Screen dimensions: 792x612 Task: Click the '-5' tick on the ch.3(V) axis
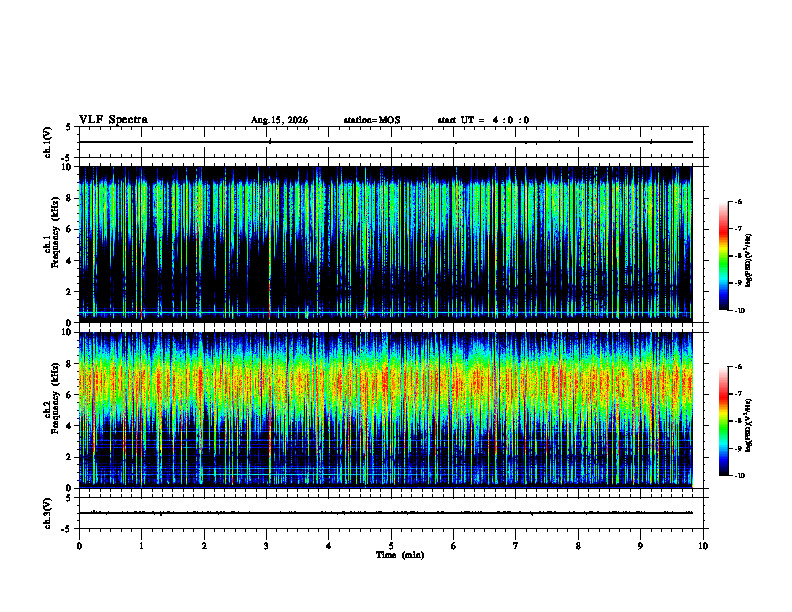coord(66,529)
